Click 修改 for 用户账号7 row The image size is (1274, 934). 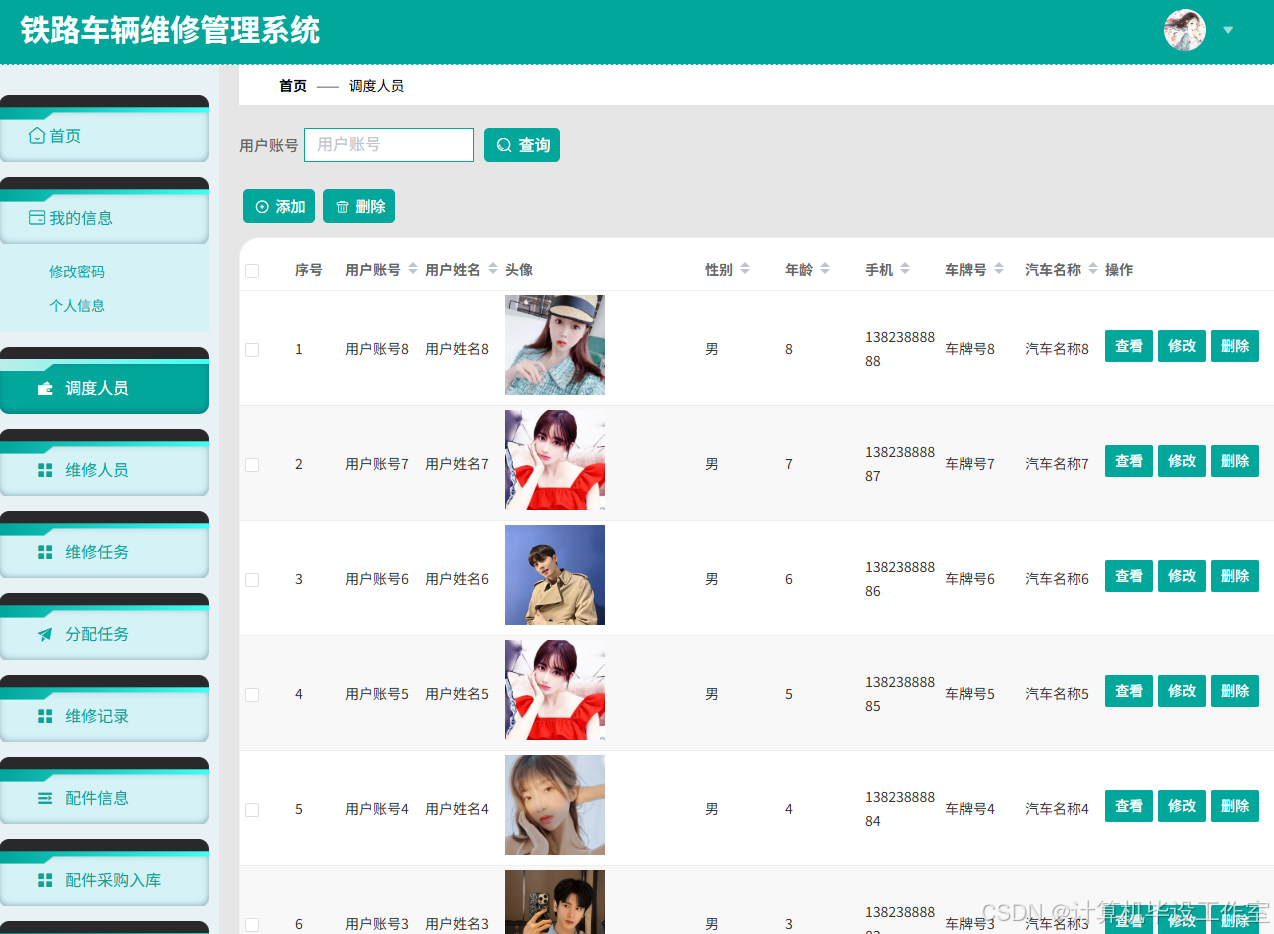pyautogui.click(x=1182, y=461)
